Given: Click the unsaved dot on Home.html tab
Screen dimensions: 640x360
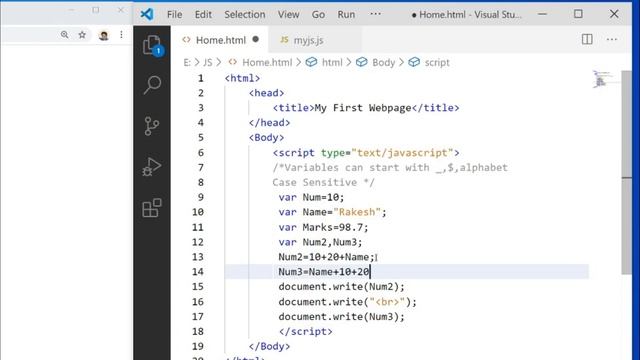Looking at the screenshot, I should coord(256,39).
